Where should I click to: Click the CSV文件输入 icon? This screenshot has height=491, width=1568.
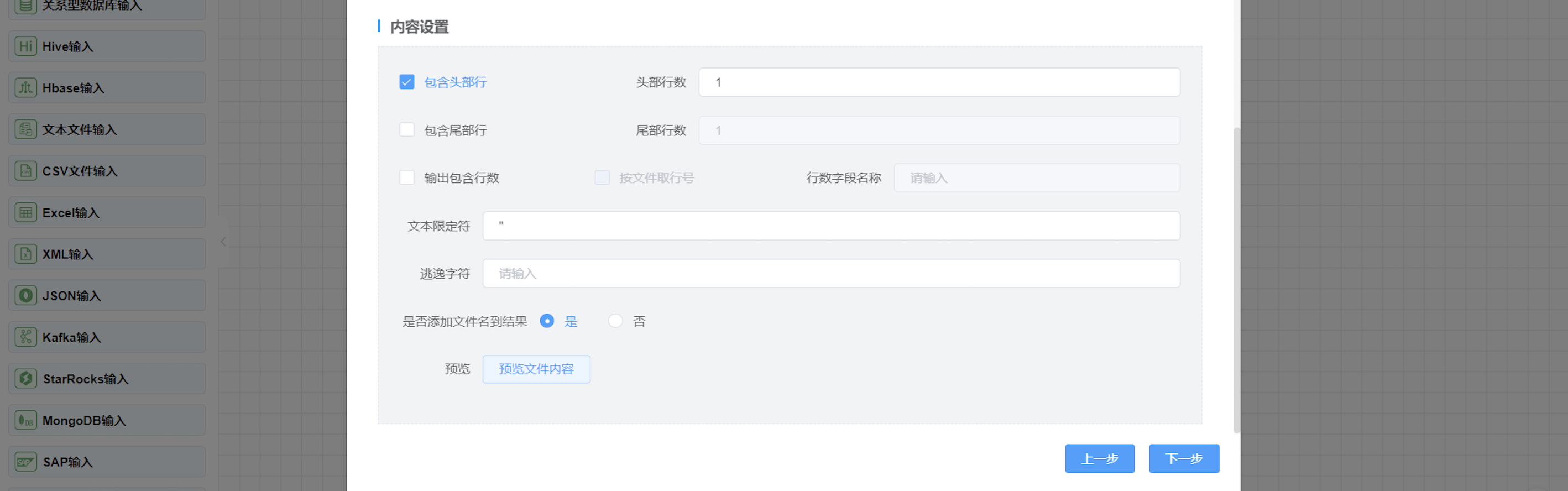pyautogui.click(x=25, y=171)
